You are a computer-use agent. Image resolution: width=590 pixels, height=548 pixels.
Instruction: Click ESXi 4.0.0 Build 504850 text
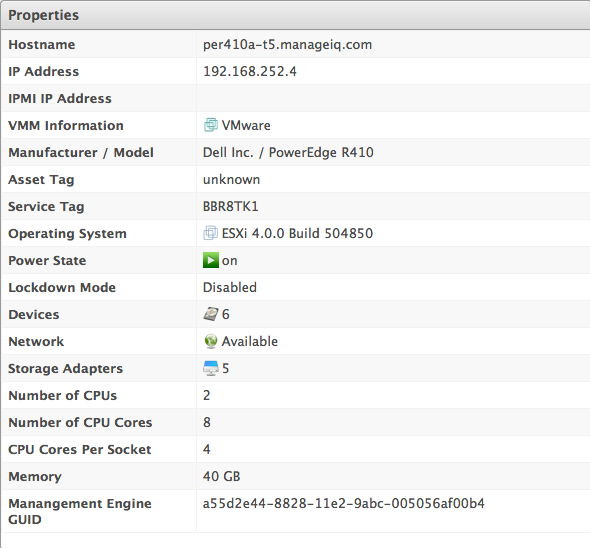[297, 233]
